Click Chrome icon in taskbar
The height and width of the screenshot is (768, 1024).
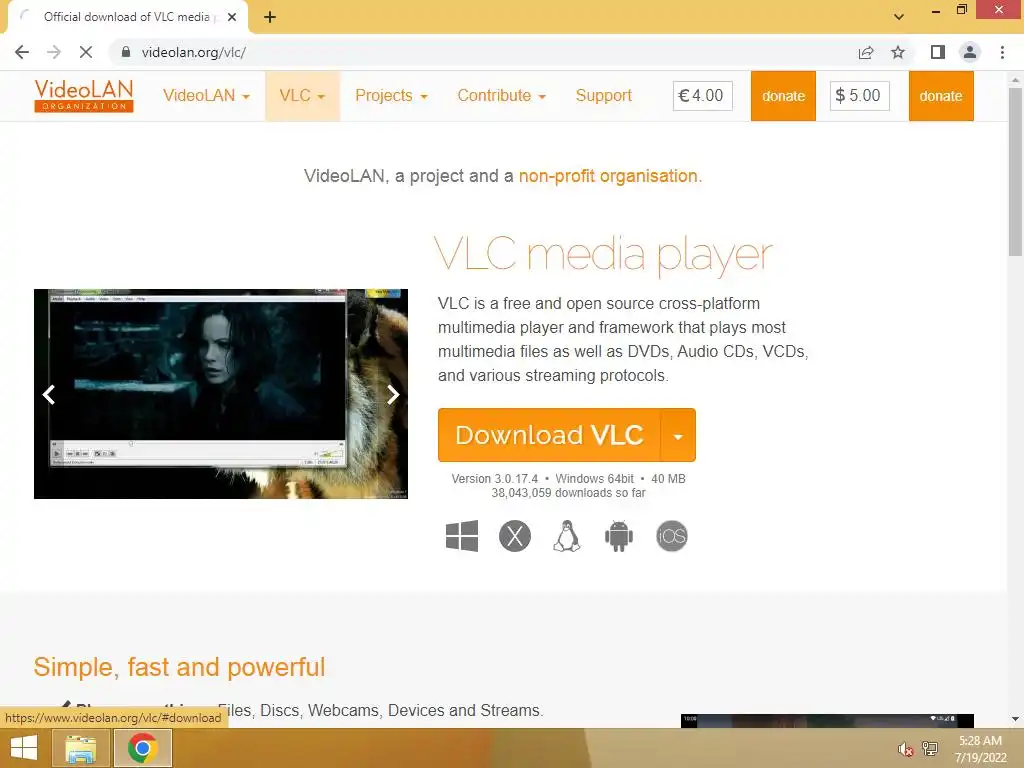point(143,748)
